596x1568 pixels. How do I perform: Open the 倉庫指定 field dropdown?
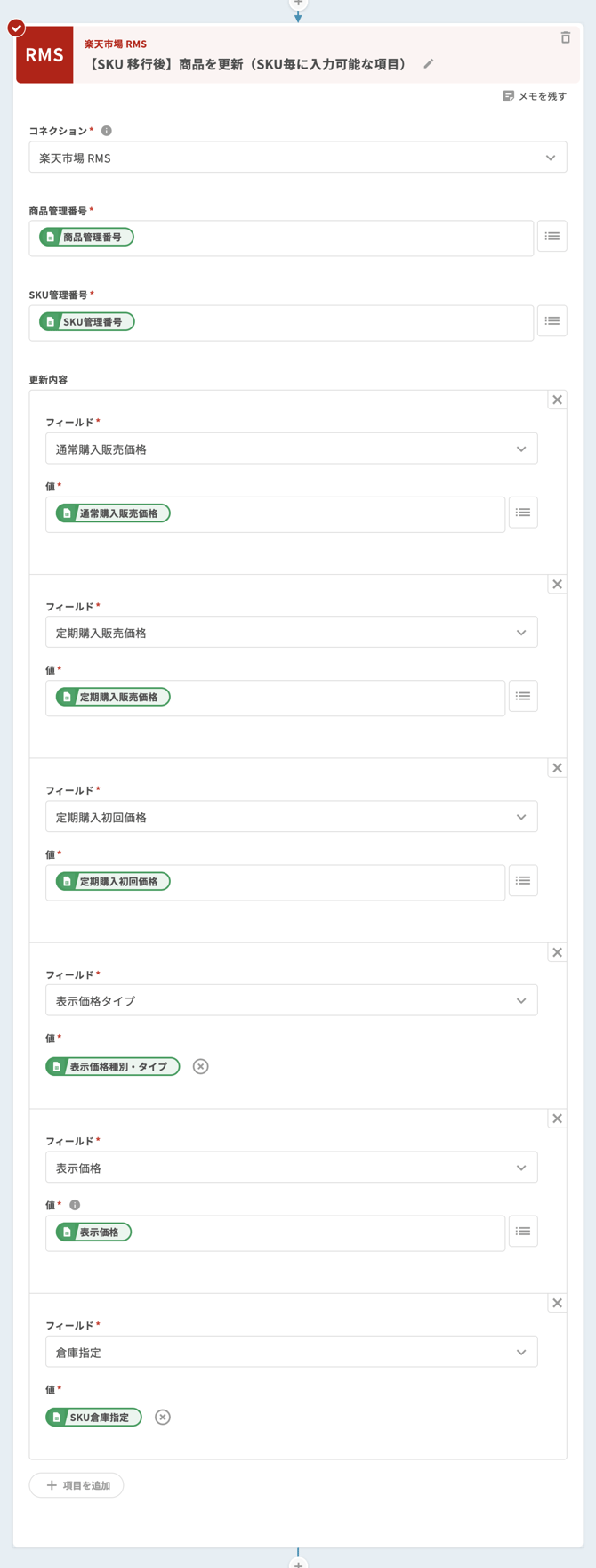pos(291,1352)
